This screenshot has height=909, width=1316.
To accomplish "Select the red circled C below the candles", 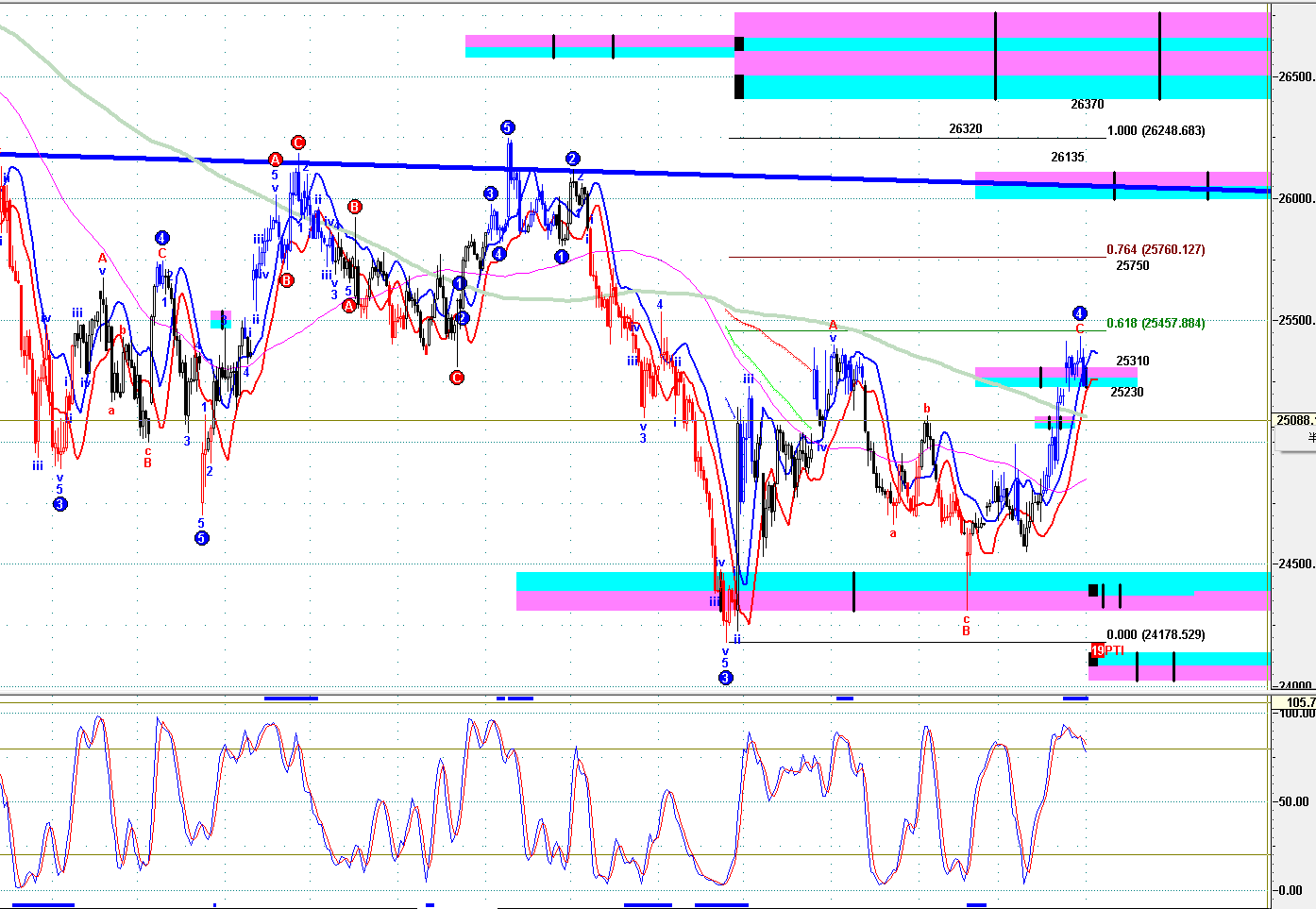I will pos(456,378).
